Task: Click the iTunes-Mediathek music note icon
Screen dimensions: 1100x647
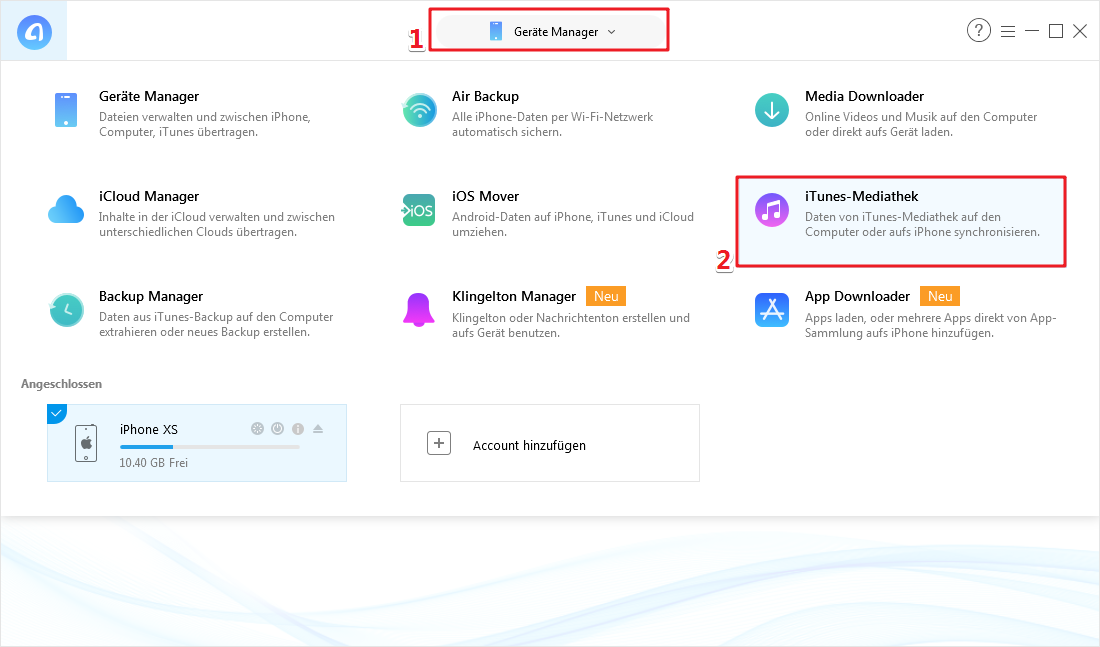Action: coord(772,211)
